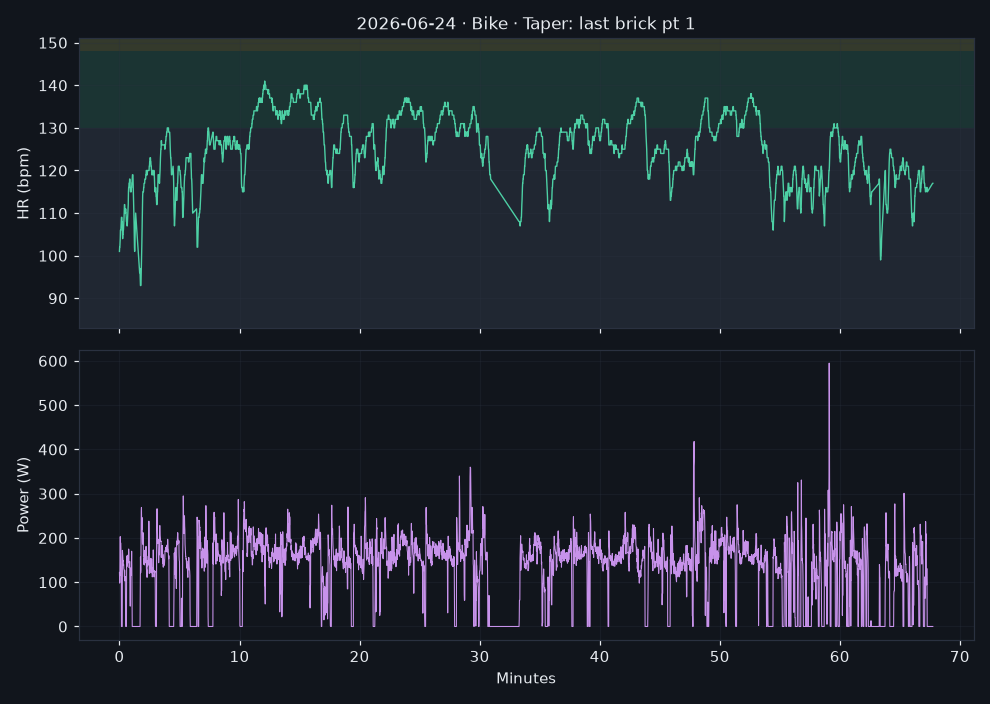Screen dimensions: 990x704
Task: Click the 100 tick on Power axis
Action: (x=53, y=583)
